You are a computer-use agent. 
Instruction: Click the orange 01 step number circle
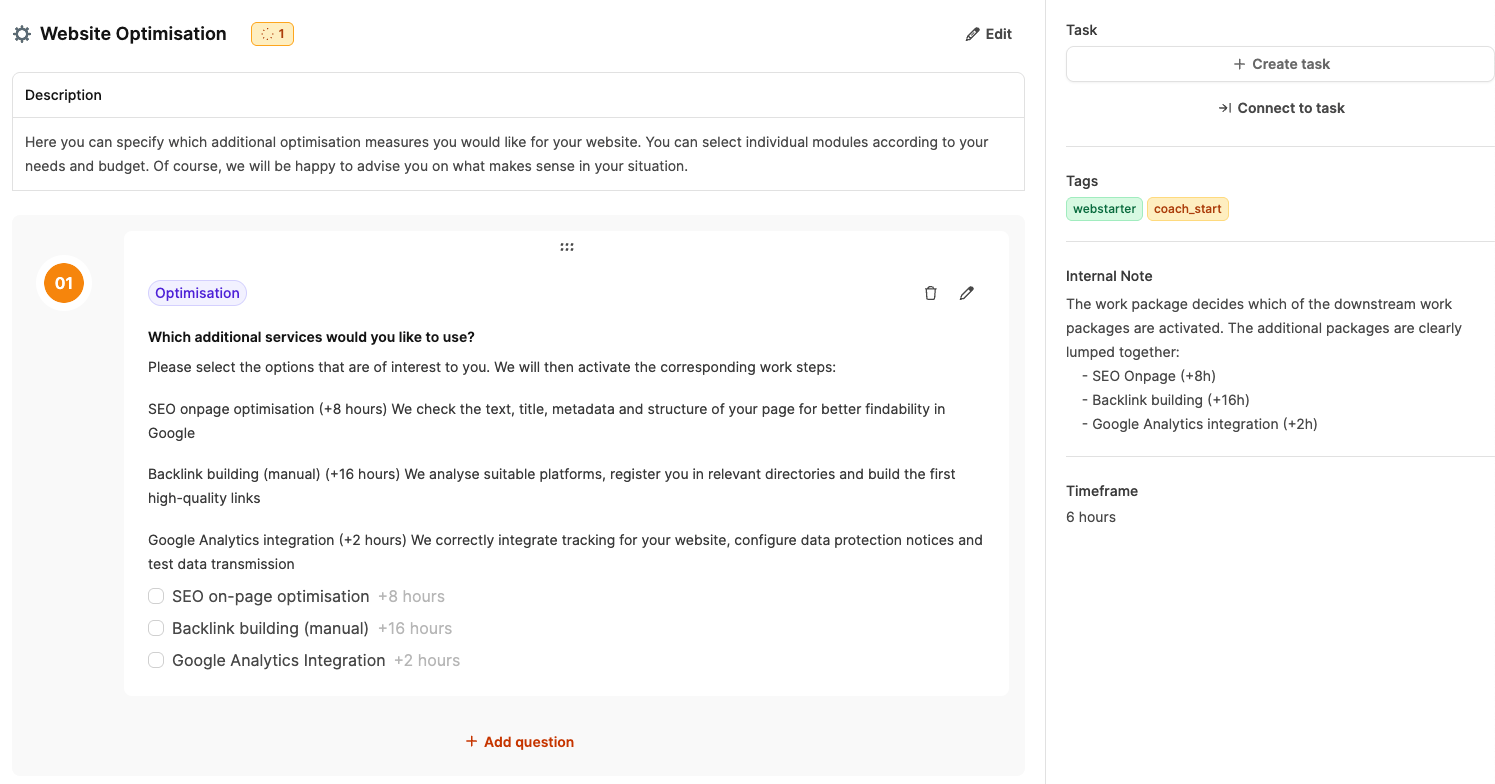[64, 283]
